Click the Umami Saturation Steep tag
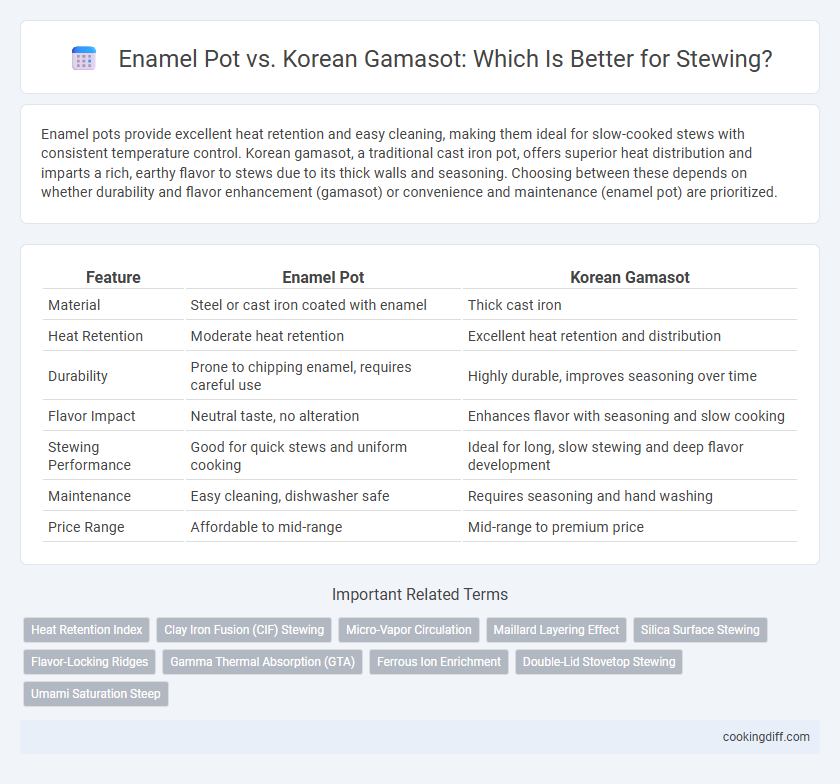Screen dimensions: 840x784 tap(96, 693)
